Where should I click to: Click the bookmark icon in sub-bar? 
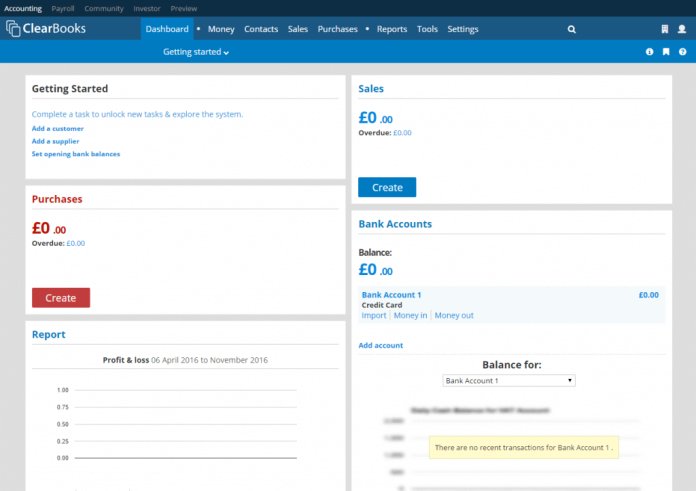pyautogui.click(x=665, y=52)
